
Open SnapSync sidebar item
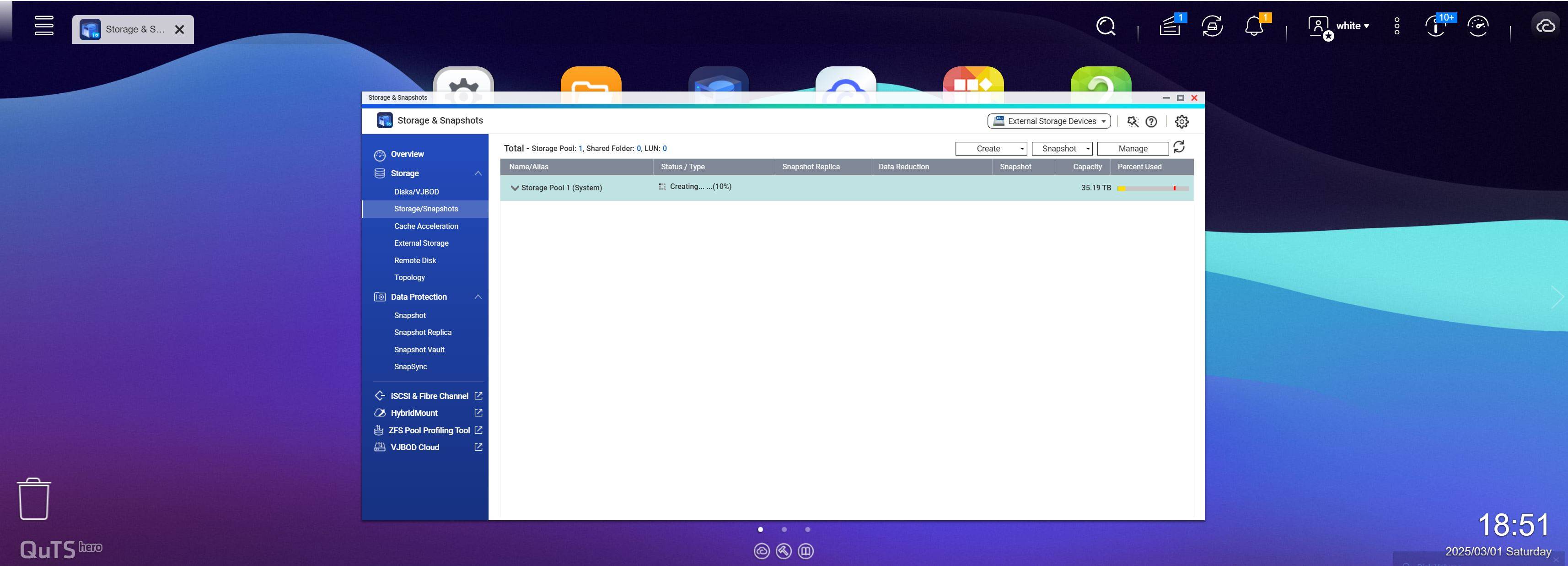coord(410,367)
